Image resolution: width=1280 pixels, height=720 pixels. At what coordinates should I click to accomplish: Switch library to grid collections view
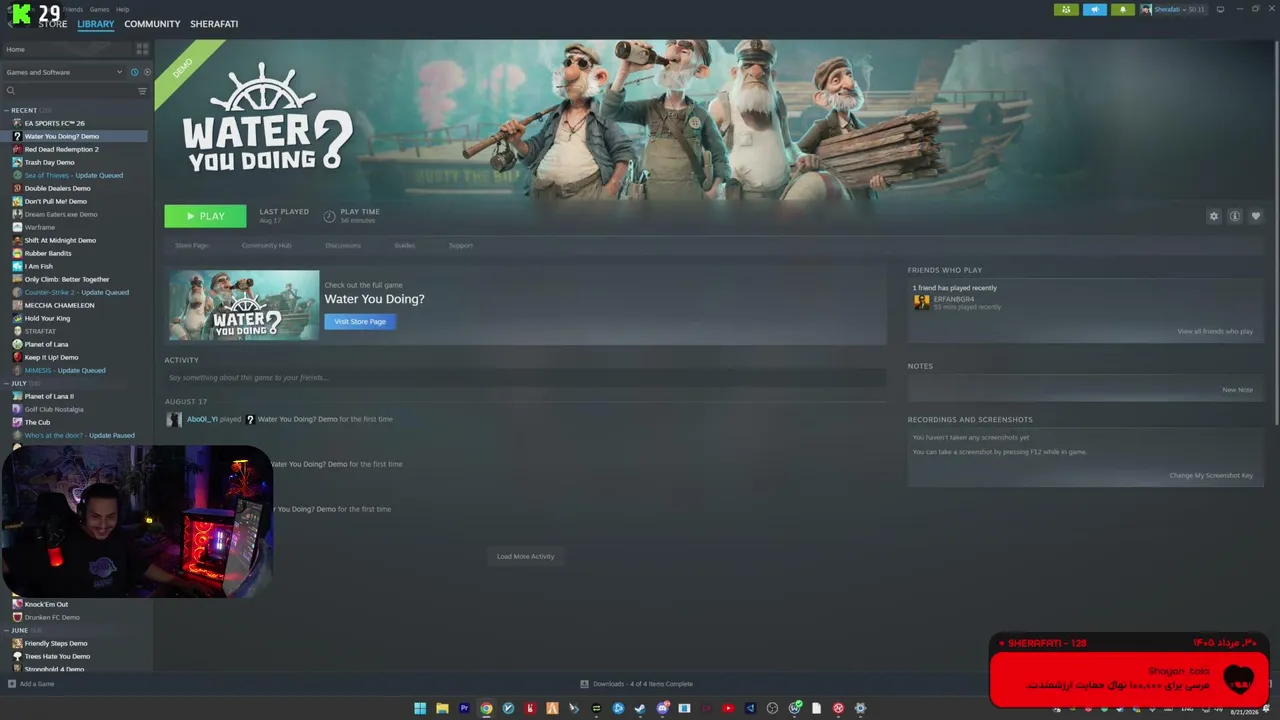(142, 49)
